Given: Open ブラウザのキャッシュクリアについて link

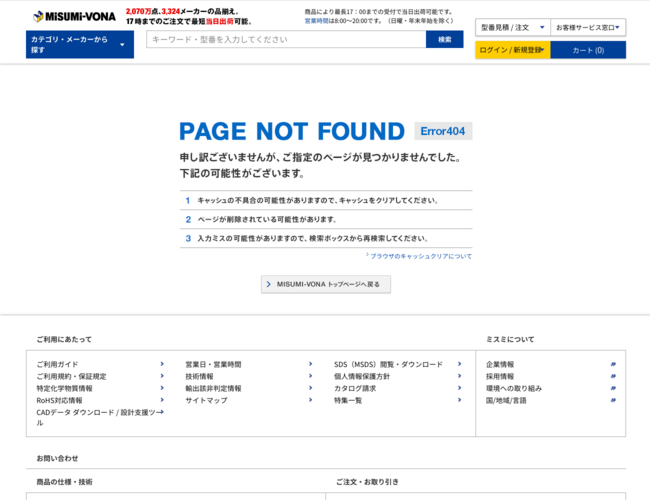Looking at the screenshot, I should point(419,256).
